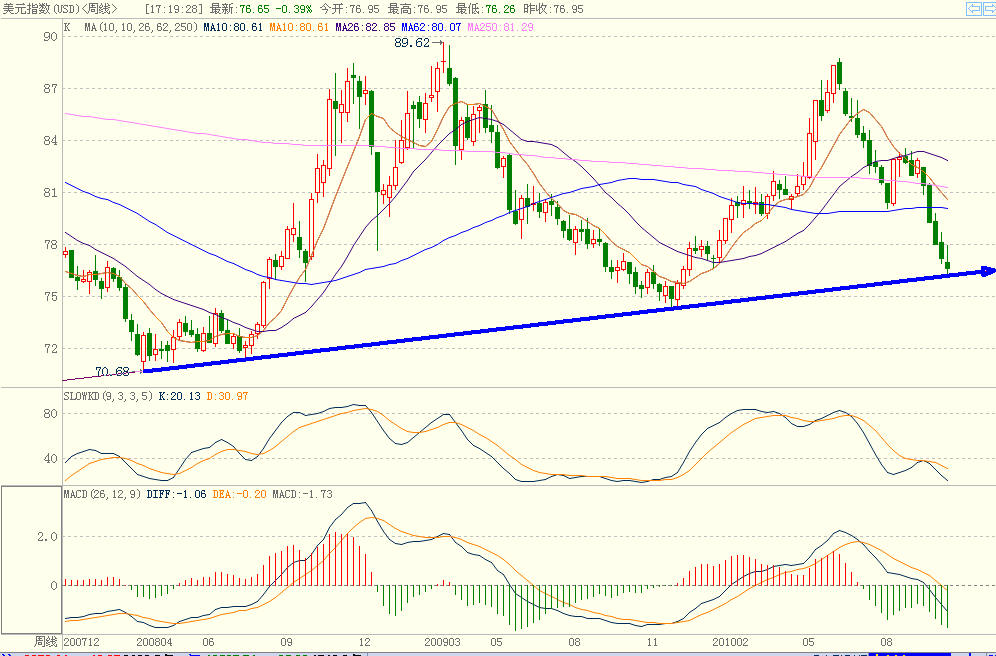This screenshot has height=656, width=996.
Task: Click the MA62:80.07 legend value
Action: point(431,27)
